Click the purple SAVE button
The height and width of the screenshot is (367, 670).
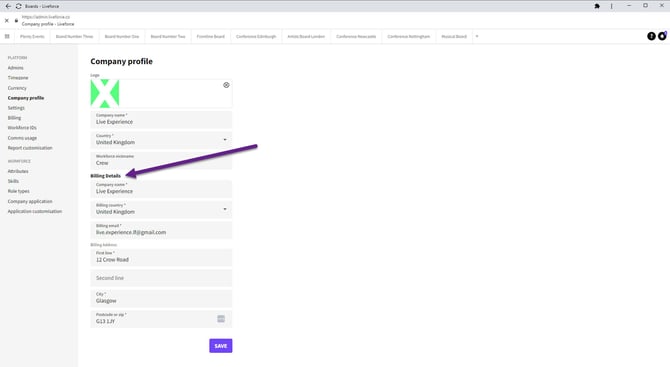pyautogui.click(x=220, y=346)
